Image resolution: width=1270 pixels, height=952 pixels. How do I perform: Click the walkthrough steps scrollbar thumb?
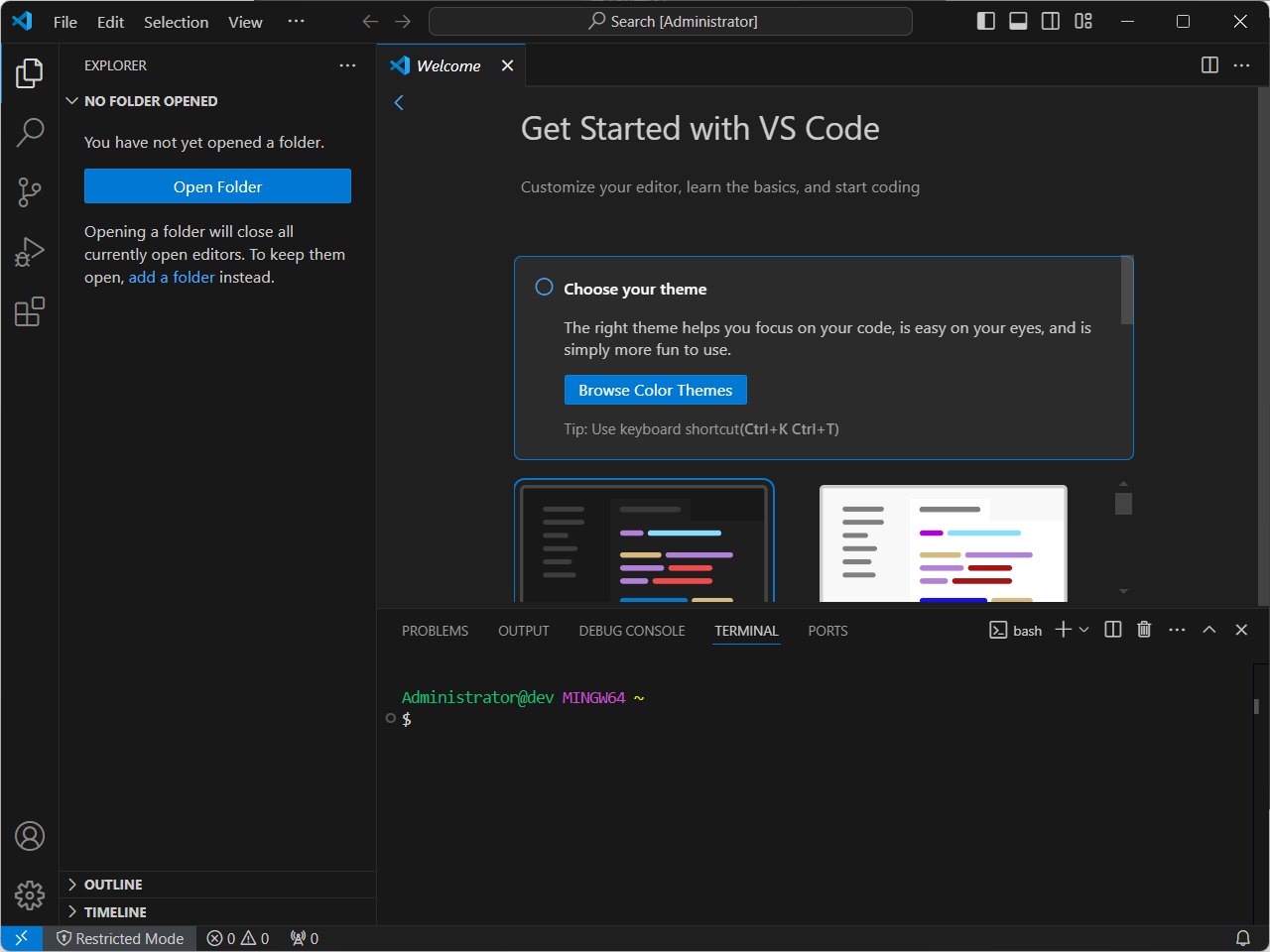1127,290
